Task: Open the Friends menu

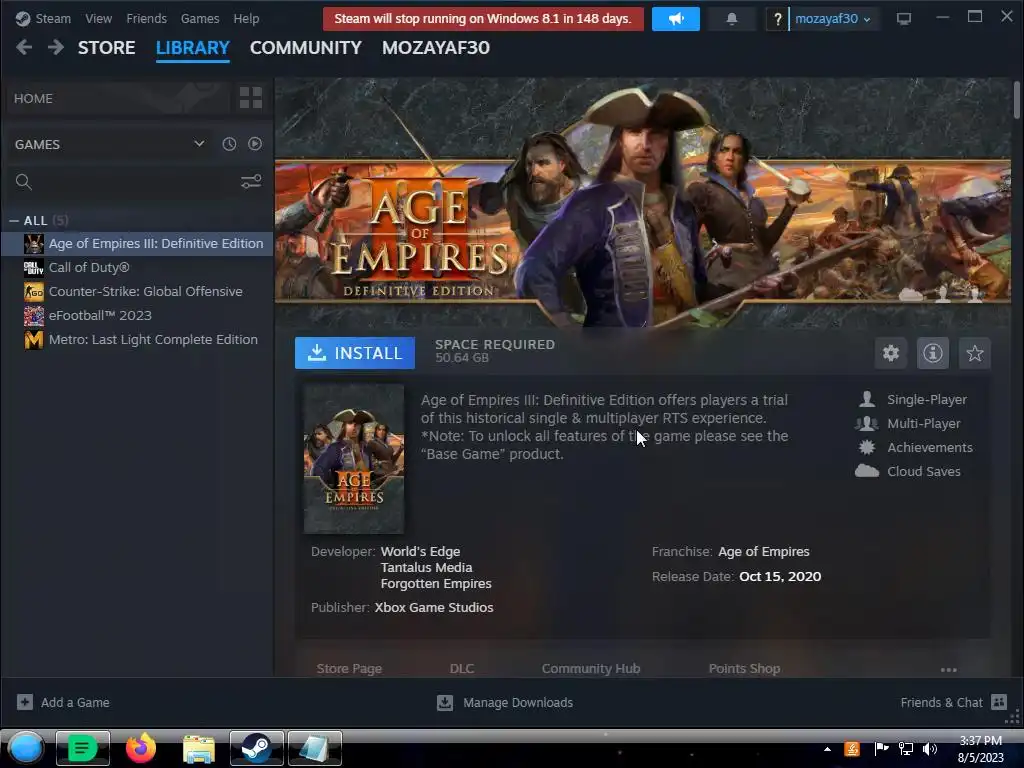Action: 146,18
